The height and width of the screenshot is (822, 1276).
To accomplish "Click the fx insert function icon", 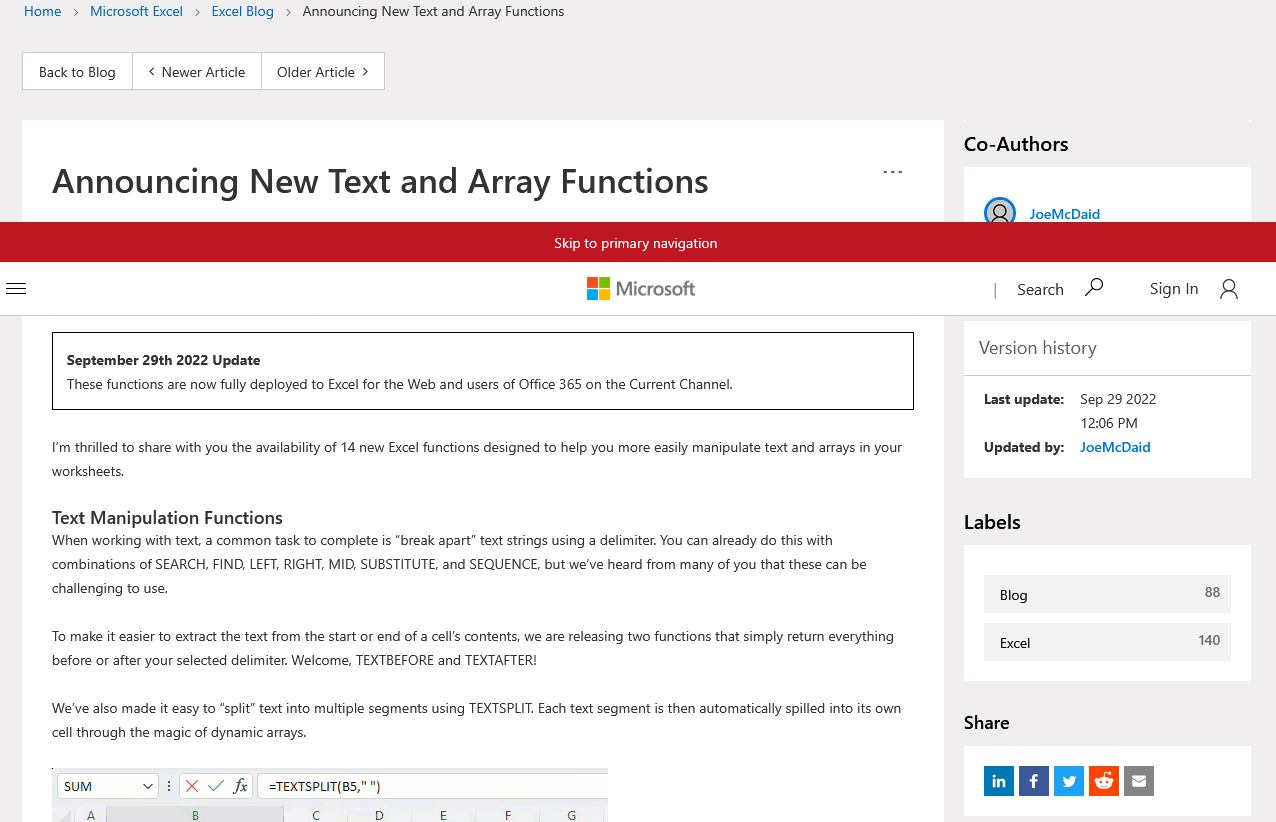I will point(240,786).
